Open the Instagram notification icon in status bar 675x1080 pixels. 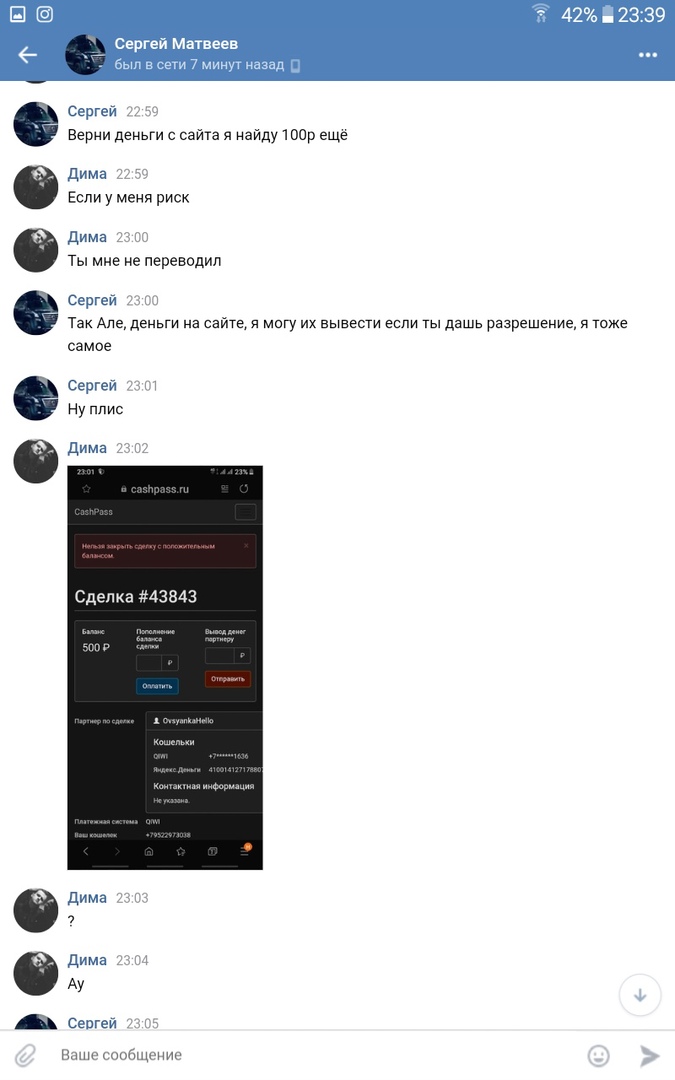tap(45, 14)
